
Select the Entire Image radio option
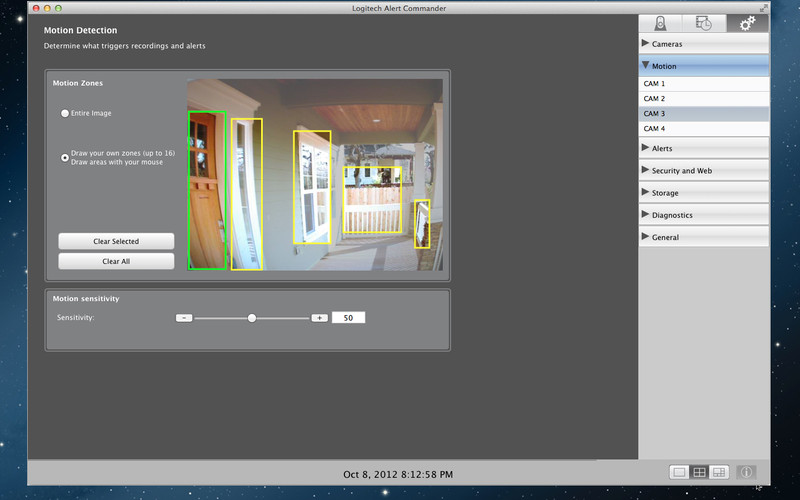tap(65, 113)
